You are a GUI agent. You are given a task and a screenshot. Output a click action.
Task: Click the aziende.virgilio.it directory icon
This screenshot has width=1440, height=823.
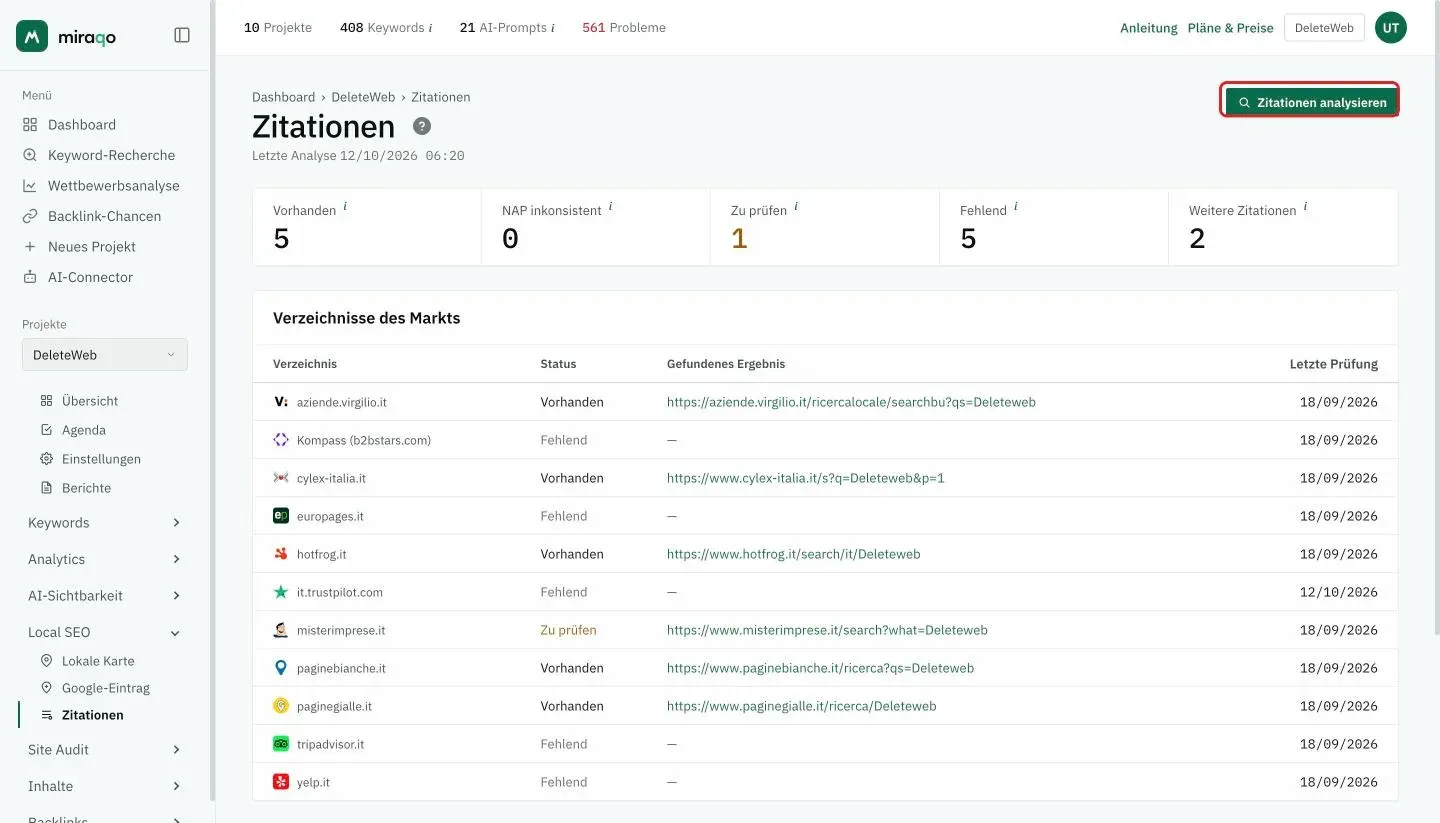pyautogui.click(x=281, y=402)
